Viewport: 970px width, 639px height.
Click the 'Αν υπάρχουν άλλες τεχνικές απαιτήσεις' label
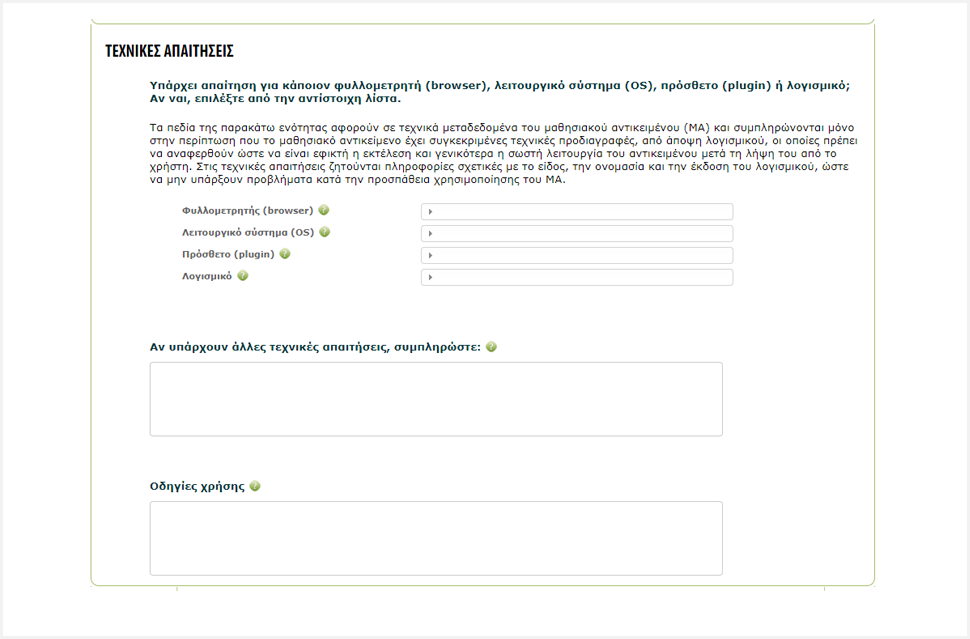point(315,347)
